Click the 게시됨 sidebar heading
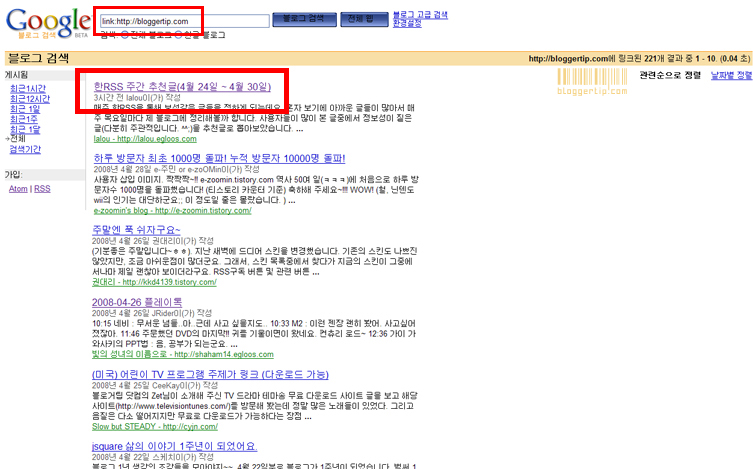The width and height of the screenshot is (755, 469). click(16, 75)
